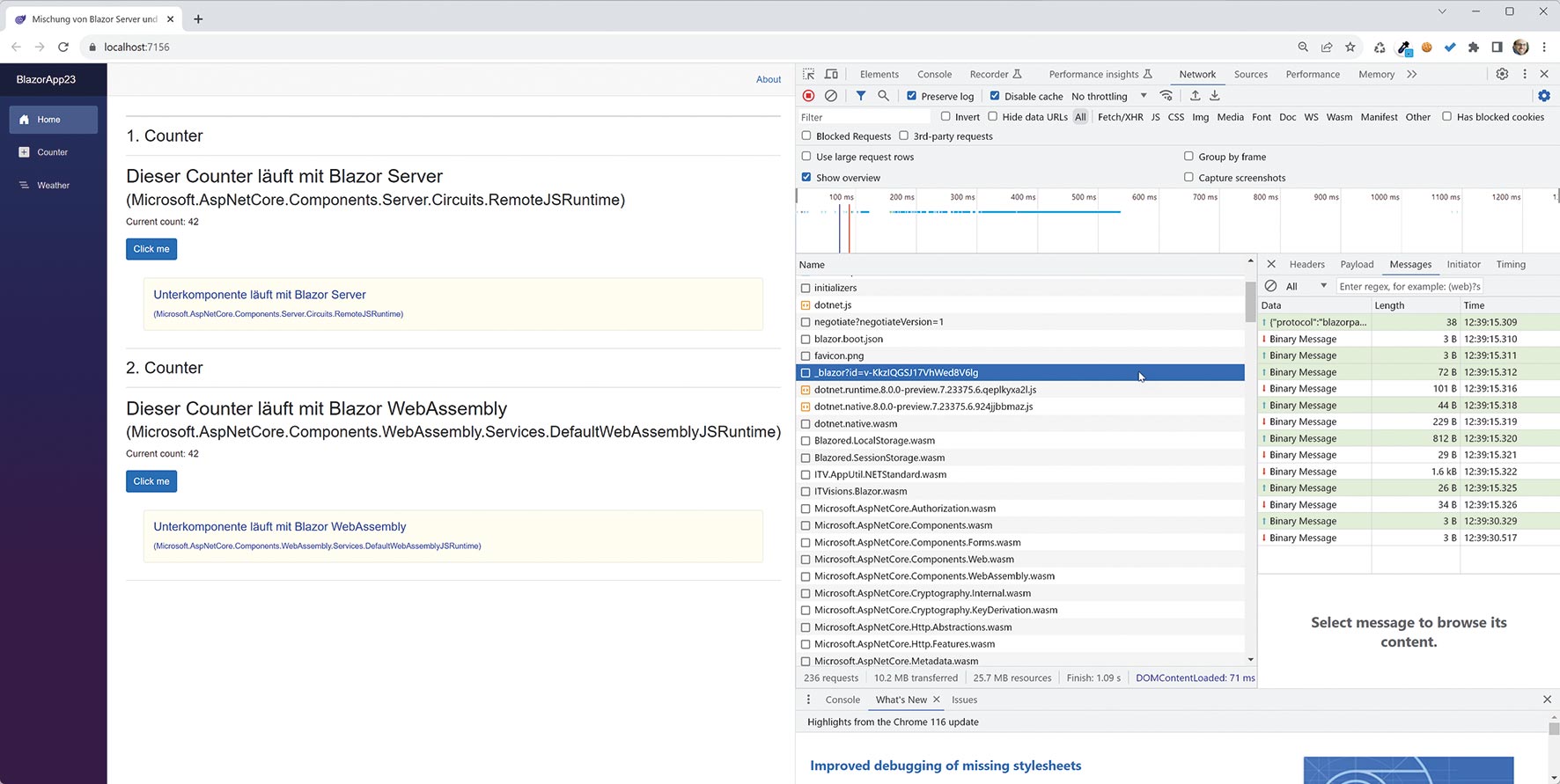Open DevTools settings gear icon

point(1502,74)
